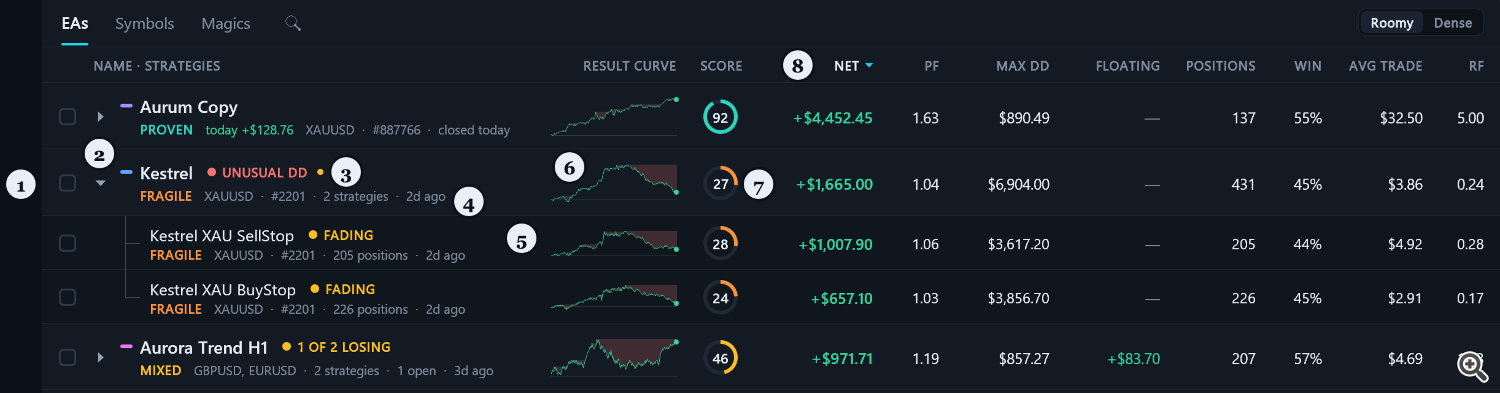Switch to the Symbols tab

click(145, 23)
